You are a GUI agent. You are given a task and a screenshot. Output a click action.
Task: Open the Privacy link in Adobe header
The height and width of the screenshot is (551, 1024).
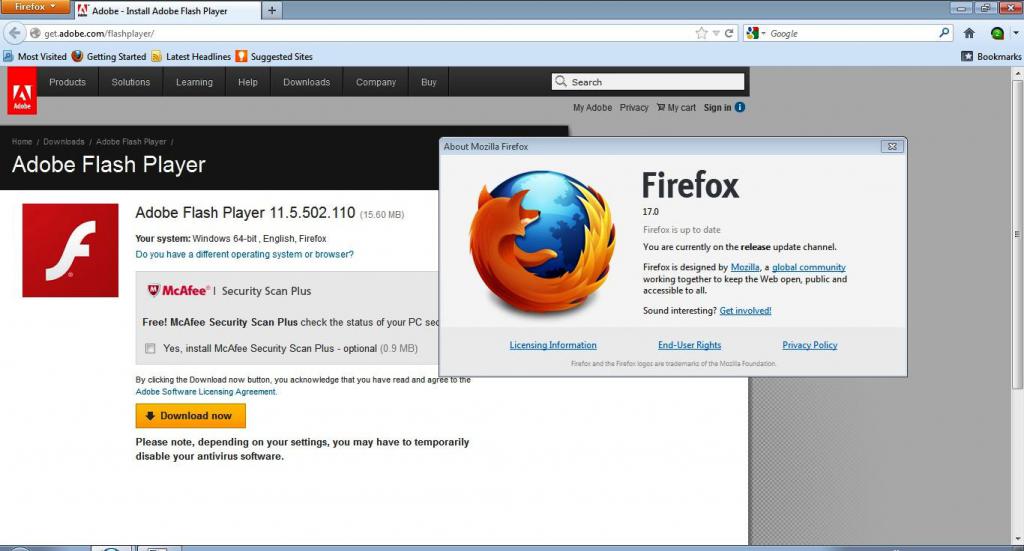click(x=633, y=108)
